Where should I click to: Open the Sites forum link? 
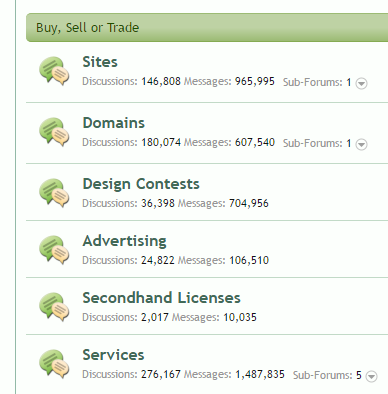tap(100, 62)
